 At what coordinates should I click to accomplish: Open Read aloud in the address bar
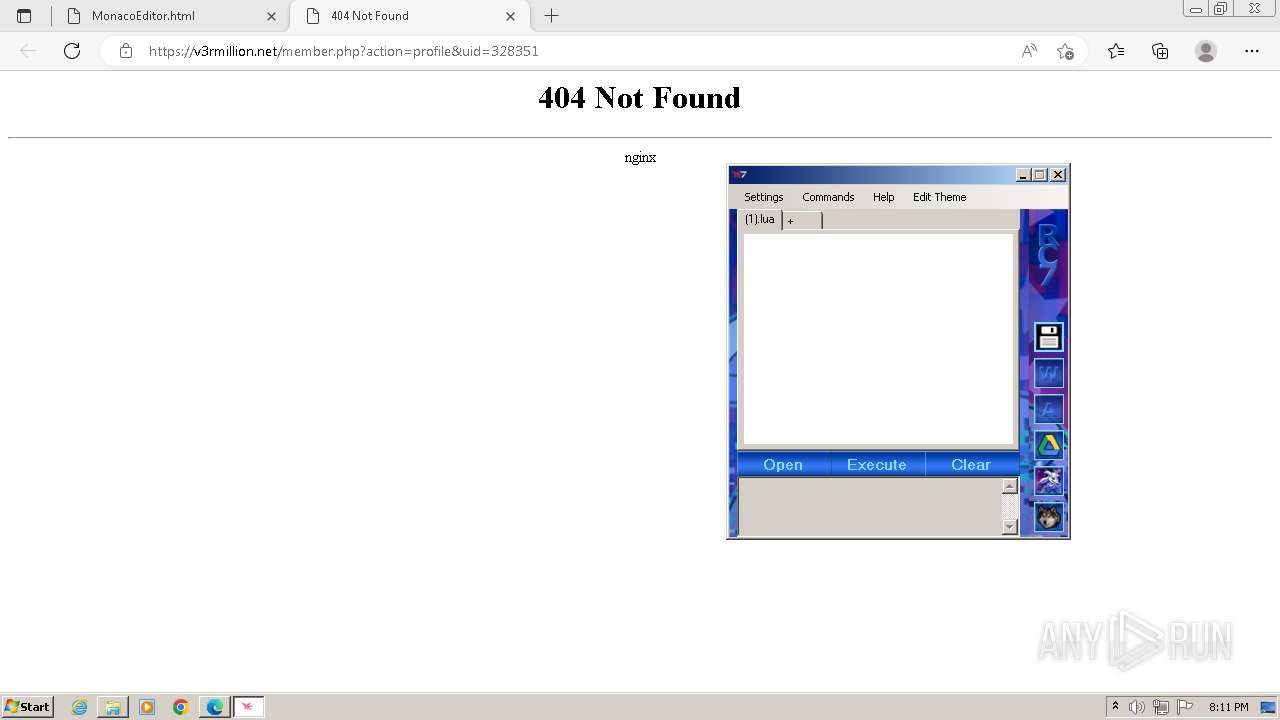click(1029, 51)
